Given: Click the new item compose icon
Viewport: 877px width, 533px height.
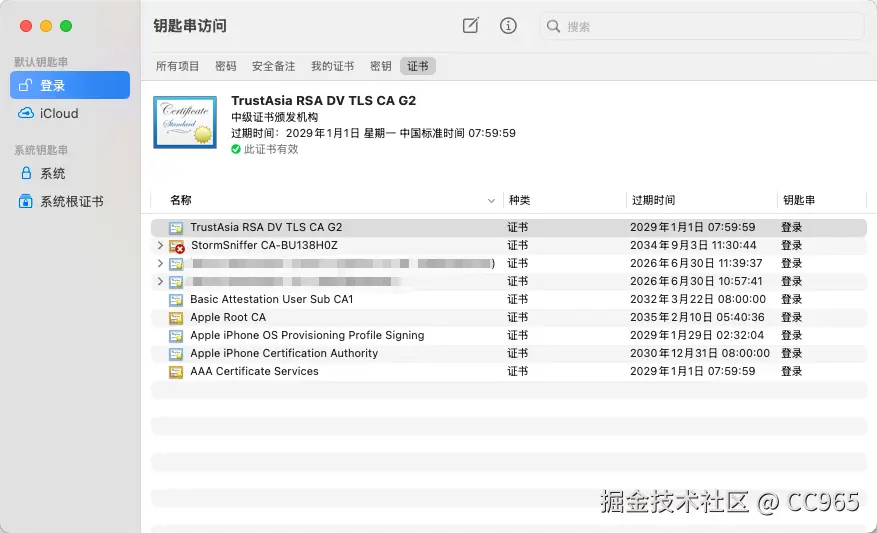Looking at the screenshot, I should [470, 26].
